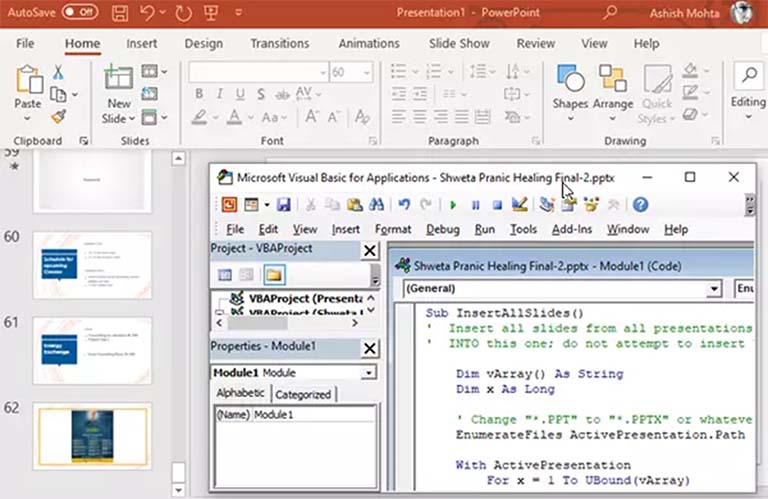Click the Redo icon in the title bar
This screenshot has height=499, width=768.
[x=183, y=13]
